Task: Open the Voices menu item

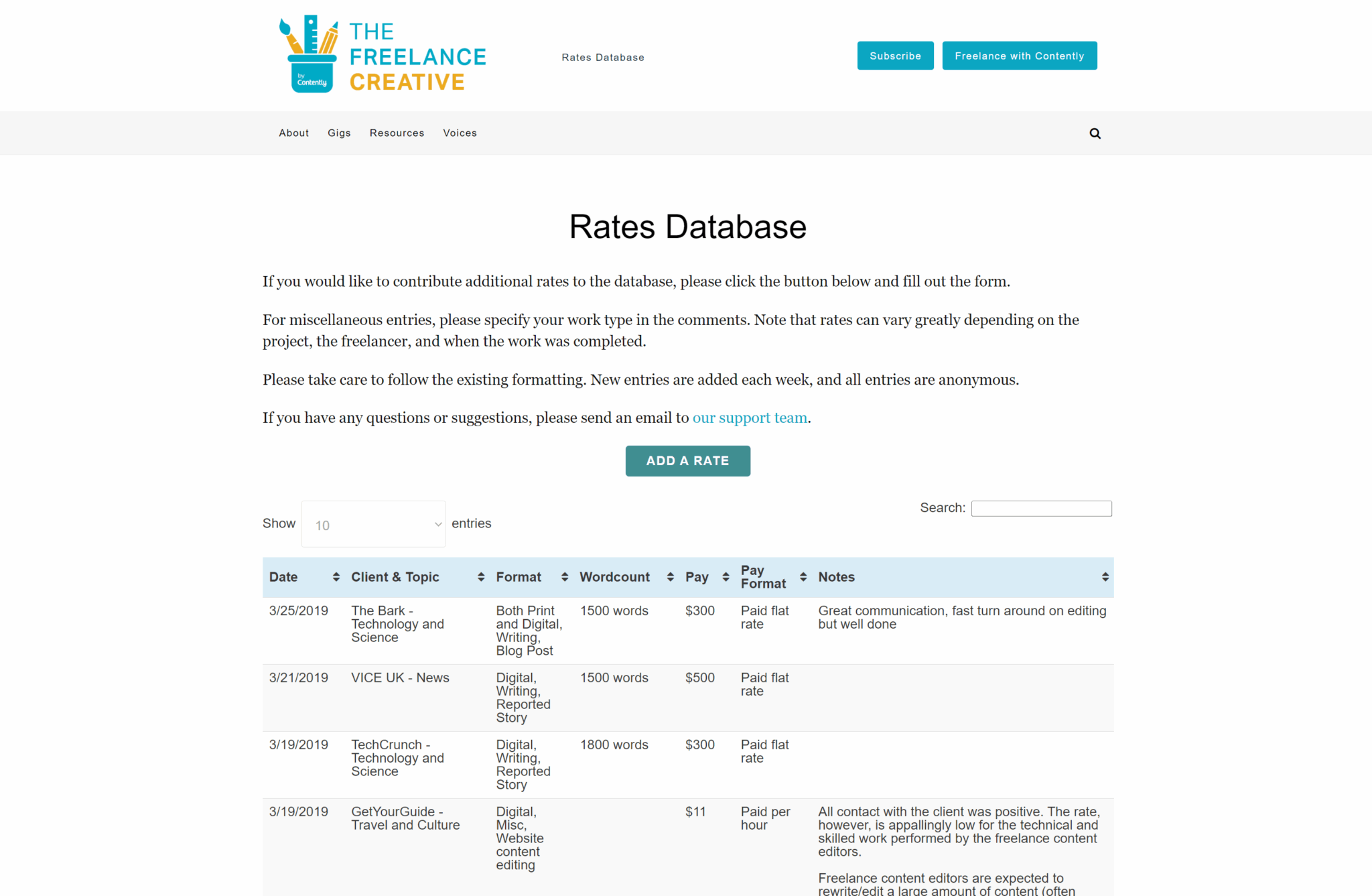Action: (460, 133)
